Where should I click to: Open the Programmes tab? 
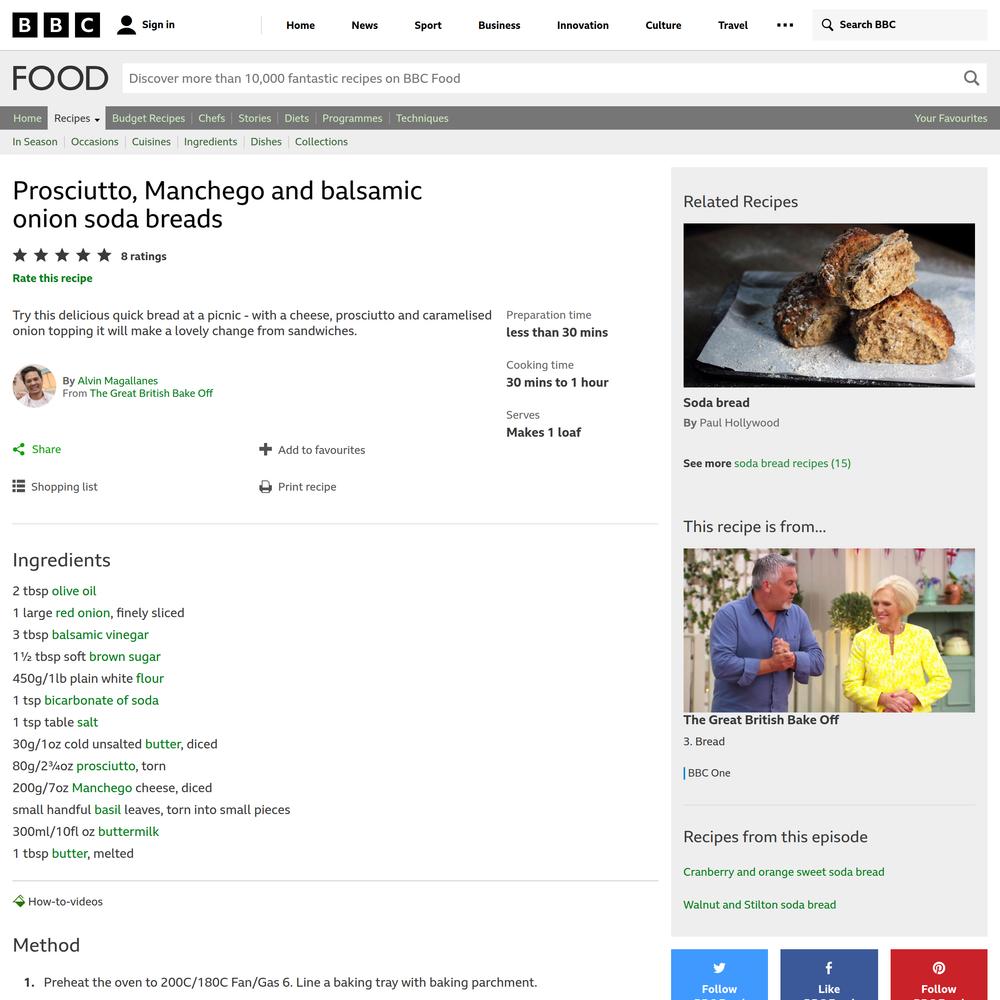pos(352,118)
